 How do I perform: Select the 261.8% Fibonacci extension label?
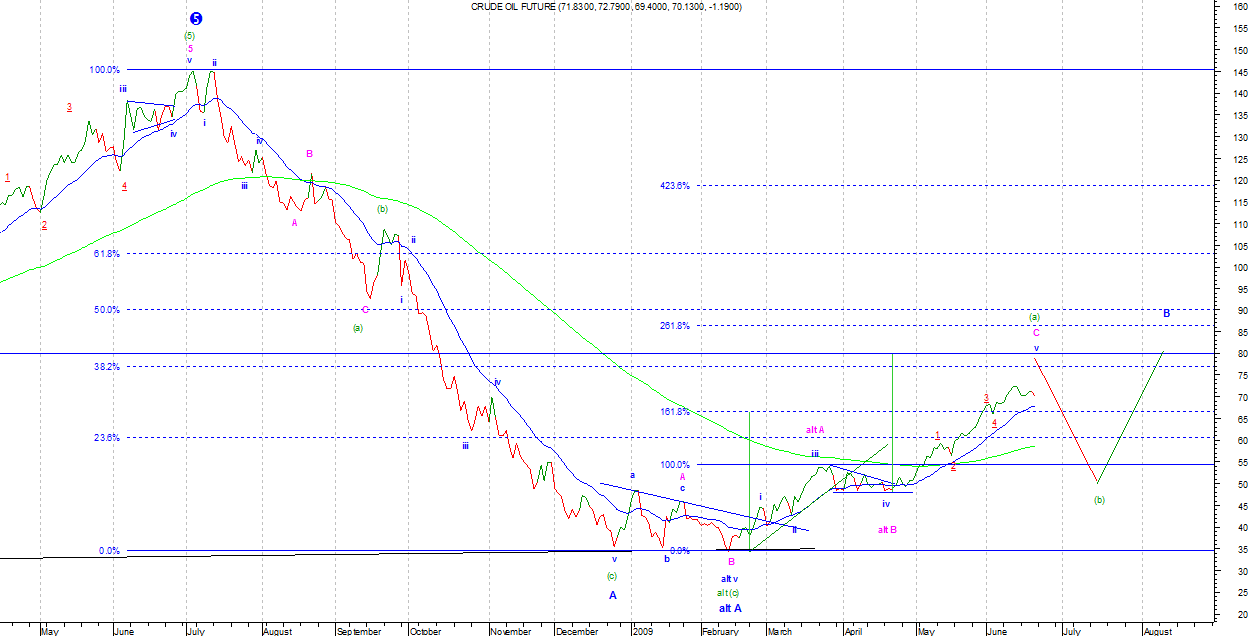coord(674,326)
